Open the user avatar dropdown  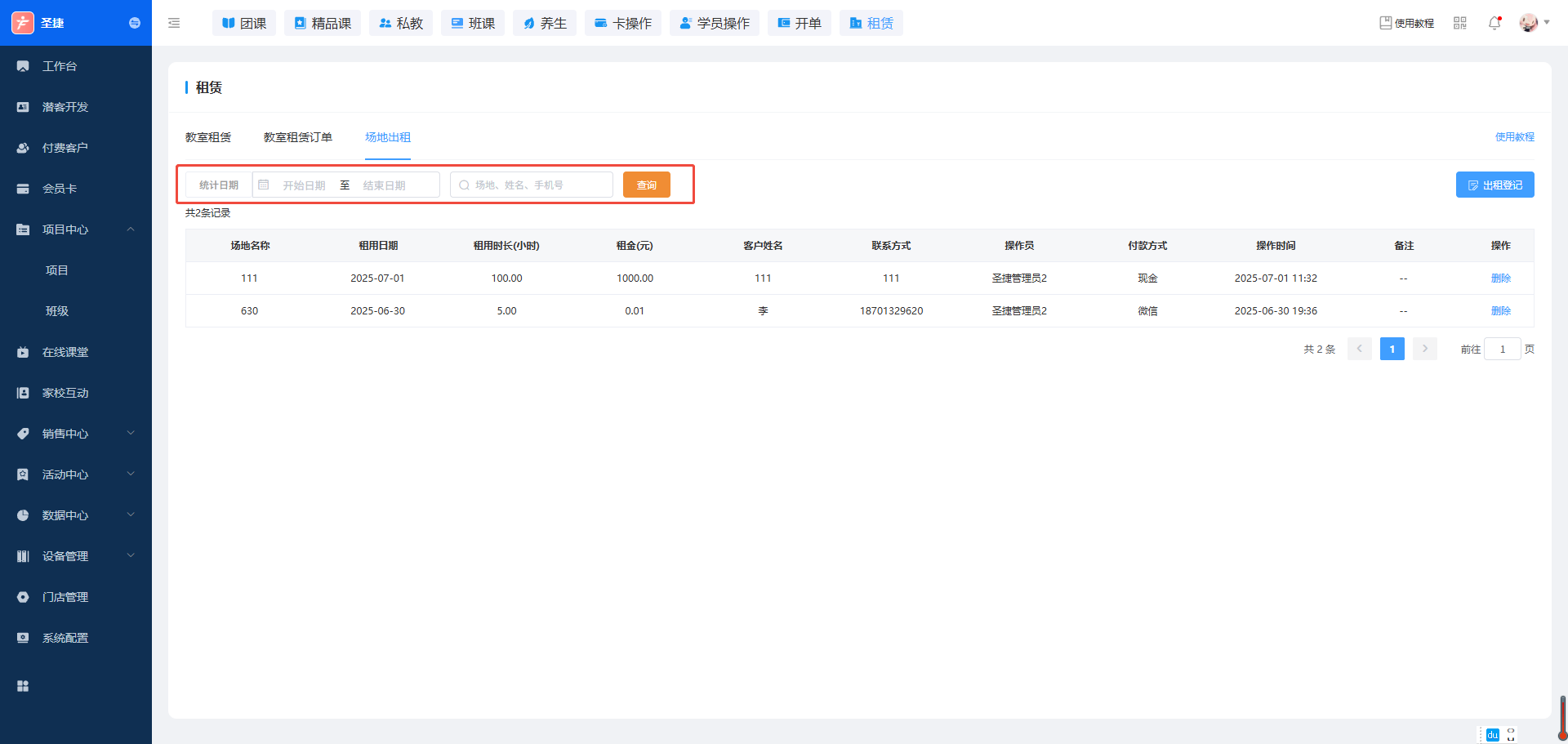[x=1534, y=23]
